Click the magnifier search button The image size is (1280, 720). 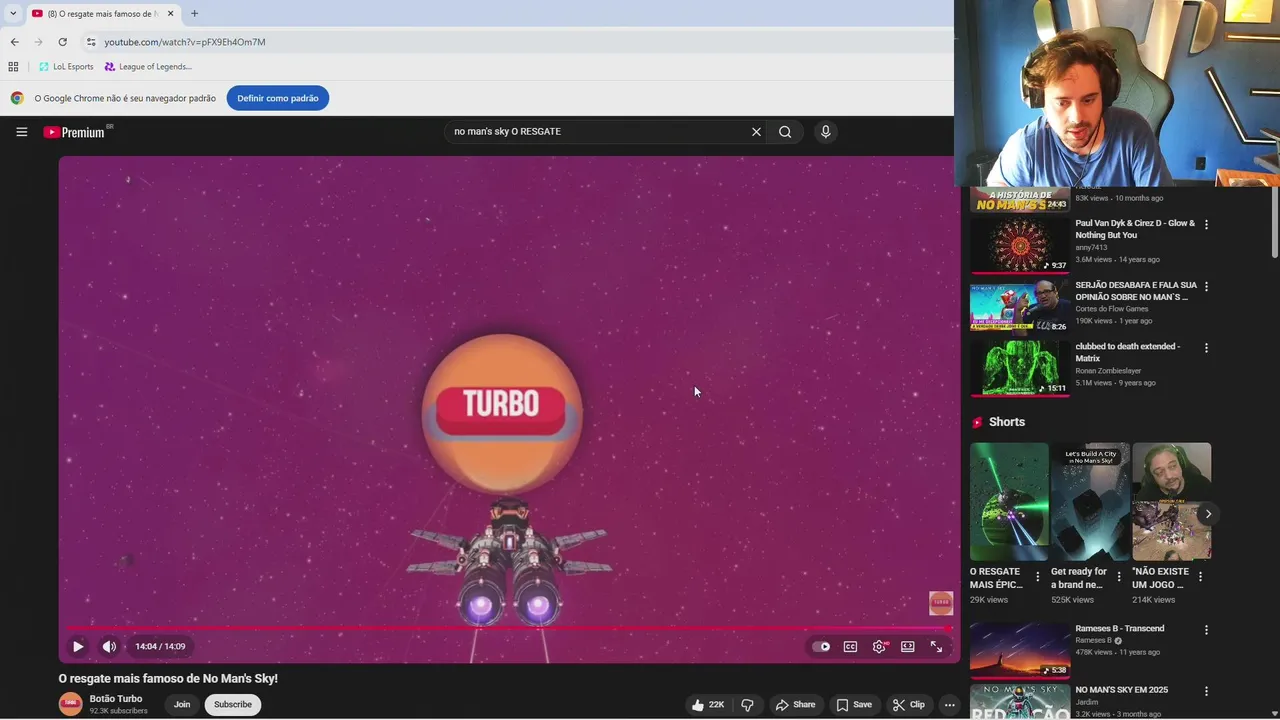[x=785, y=132]
